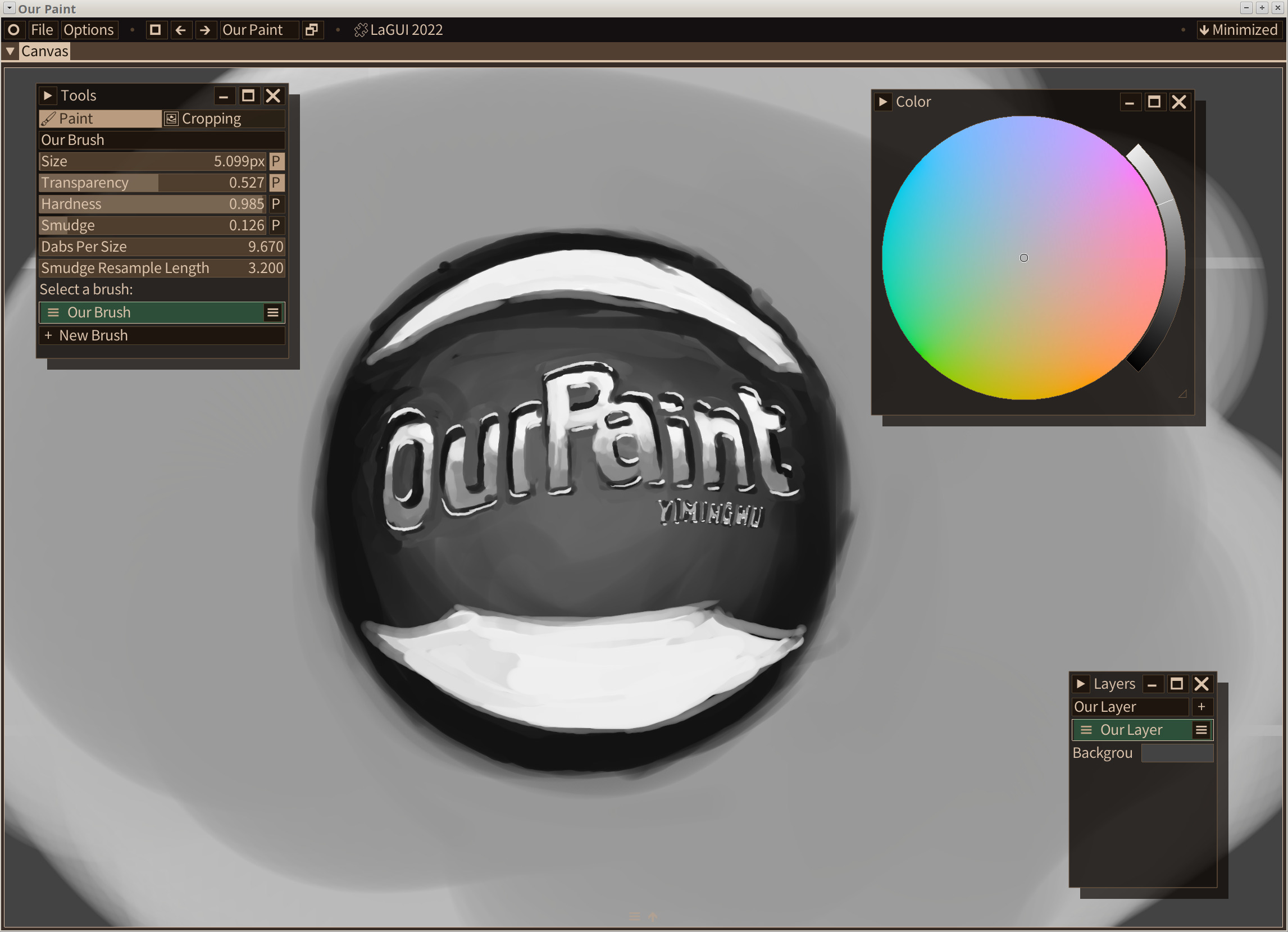Expand the Layers panel triangle menu
This screenshot has width=1288, height=932.
[1081, 684]
